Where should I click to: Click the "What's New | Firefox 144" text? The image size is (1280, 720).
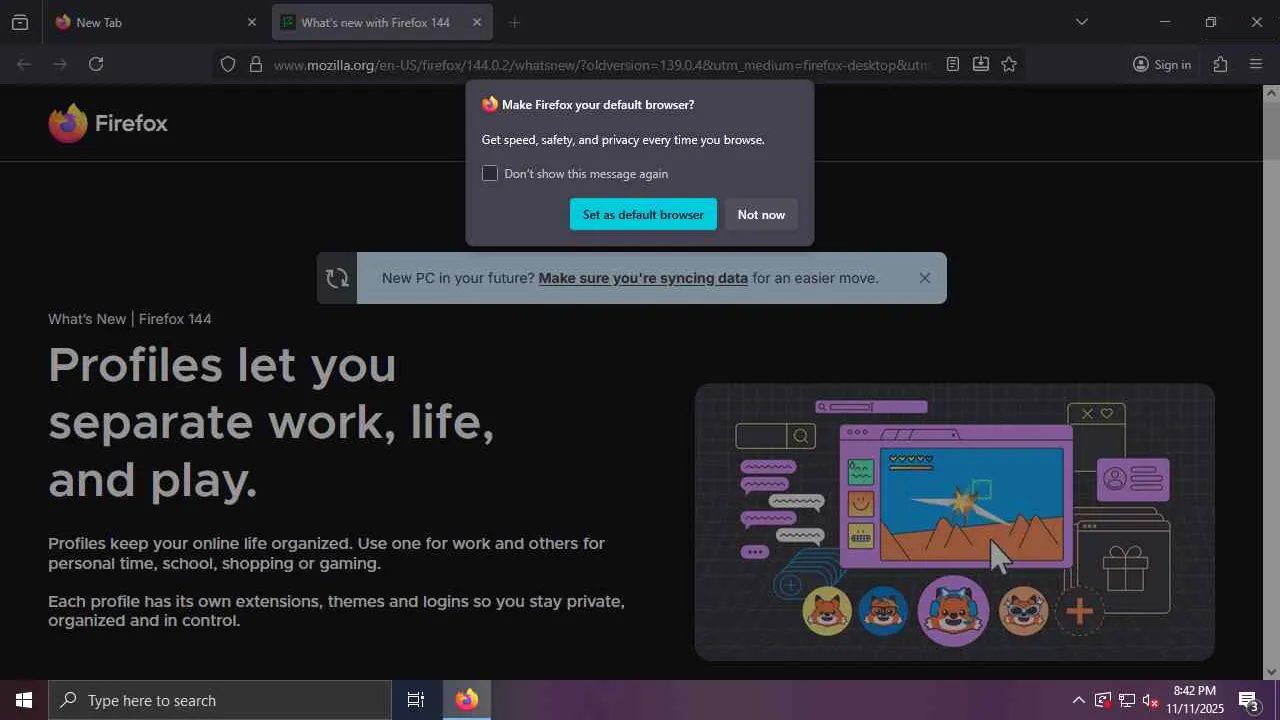point(130,319)
